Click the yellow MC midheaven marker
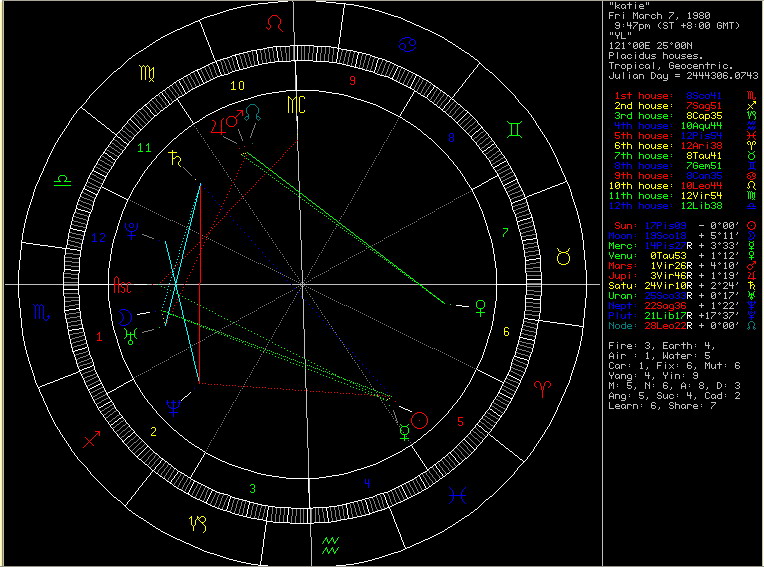This screenshot has width=764, height=567. click(x=297, y=104)
